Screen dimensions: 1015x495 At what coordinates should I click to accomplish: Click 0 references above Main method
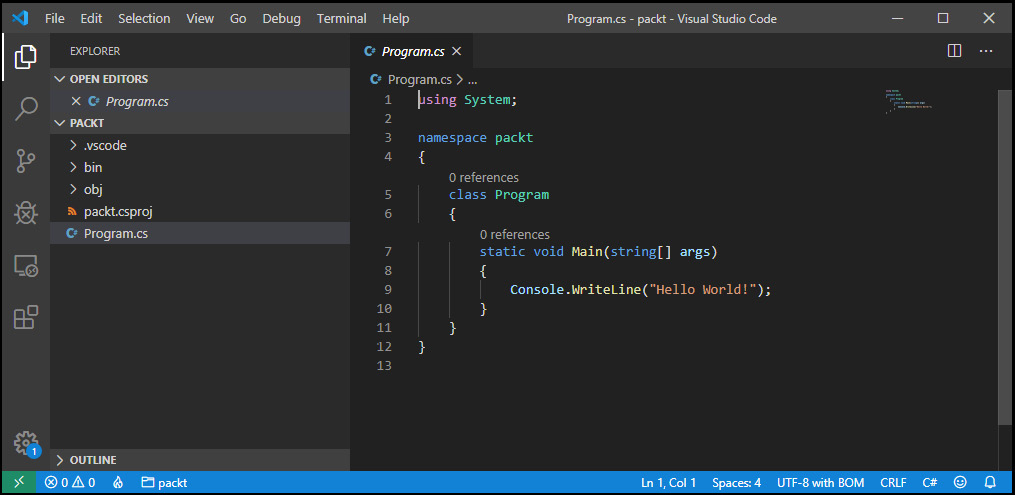515,234
